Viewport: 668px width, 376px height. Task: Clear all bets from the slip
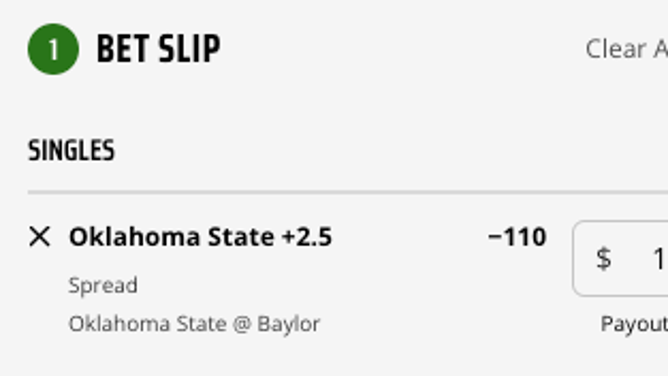pyautogui.click(x=627, y=49)
